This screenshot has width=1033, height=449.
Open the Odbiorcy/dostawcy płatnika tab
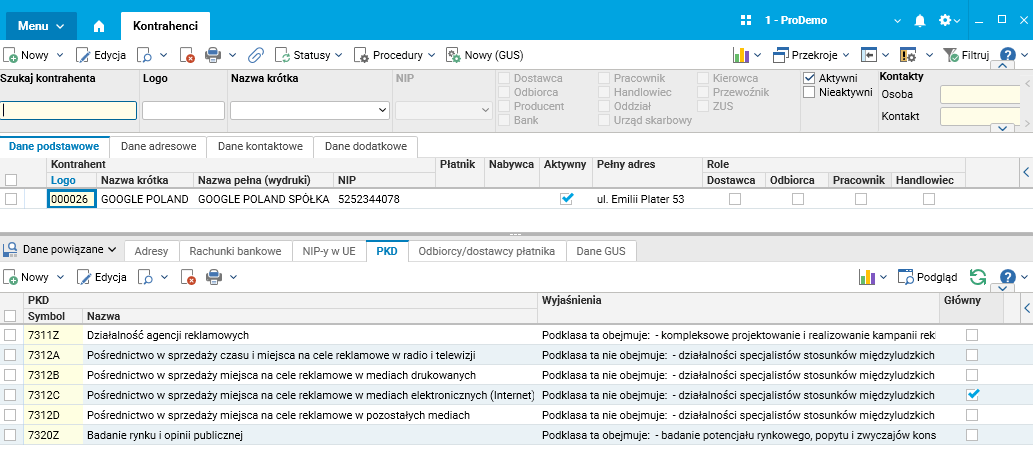click(x=487, y=251)
